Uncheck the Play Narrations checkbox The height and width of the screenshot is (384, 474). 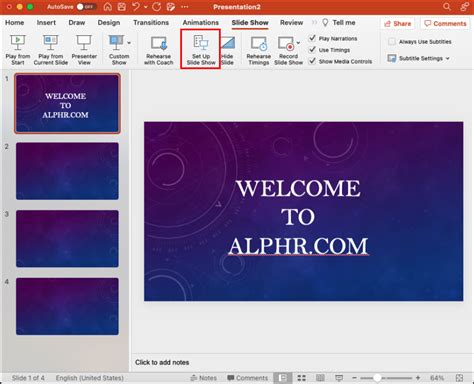[x=312, y=38]
